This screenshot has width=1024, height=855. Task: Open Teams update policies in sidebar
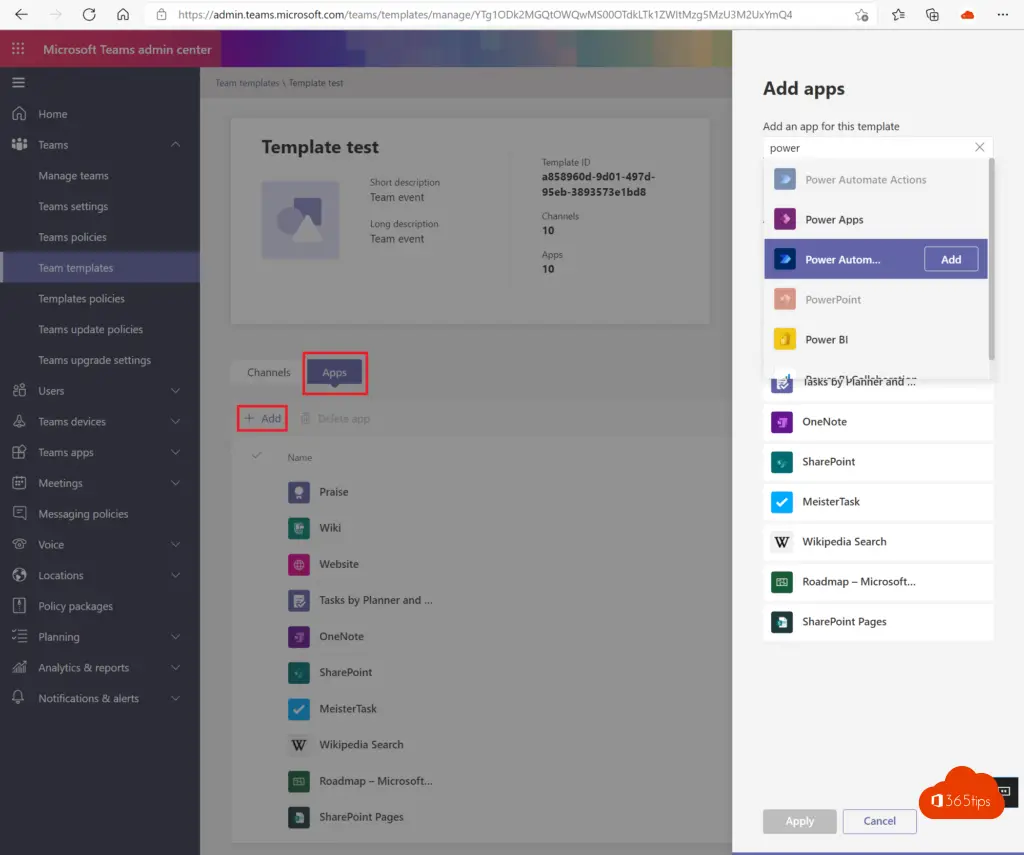click(90, 329)
